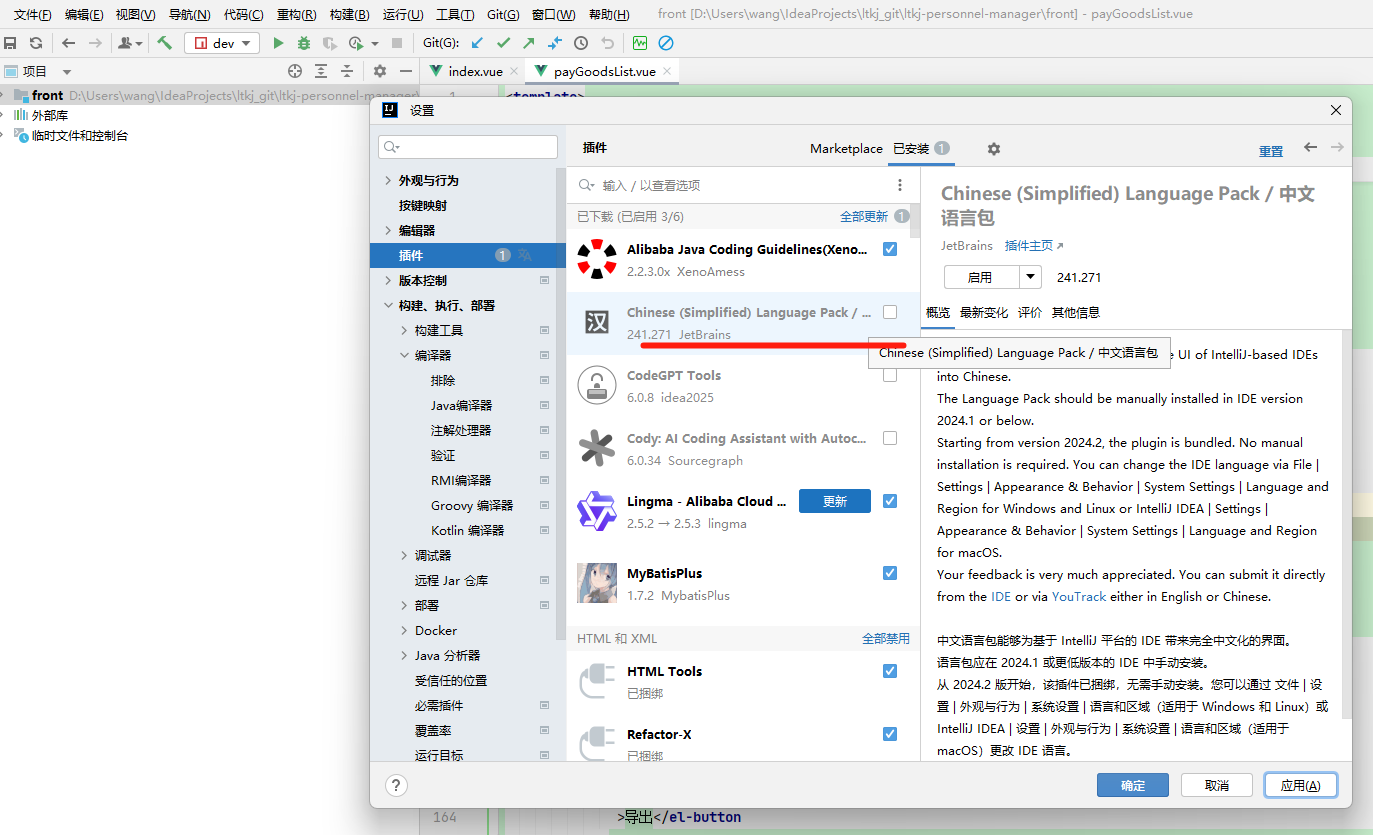Open the YouTrack link in description
The width and height of the screenshot is (1373, 835).
click(1079, 596)
